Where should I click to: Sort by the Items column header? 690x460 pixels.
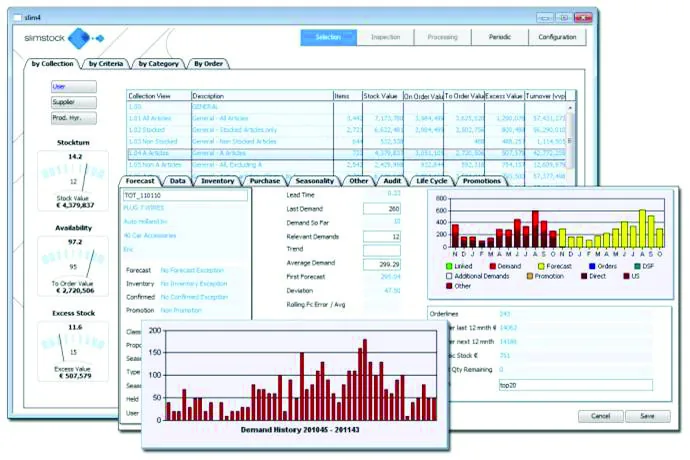(x=348, y=96)
